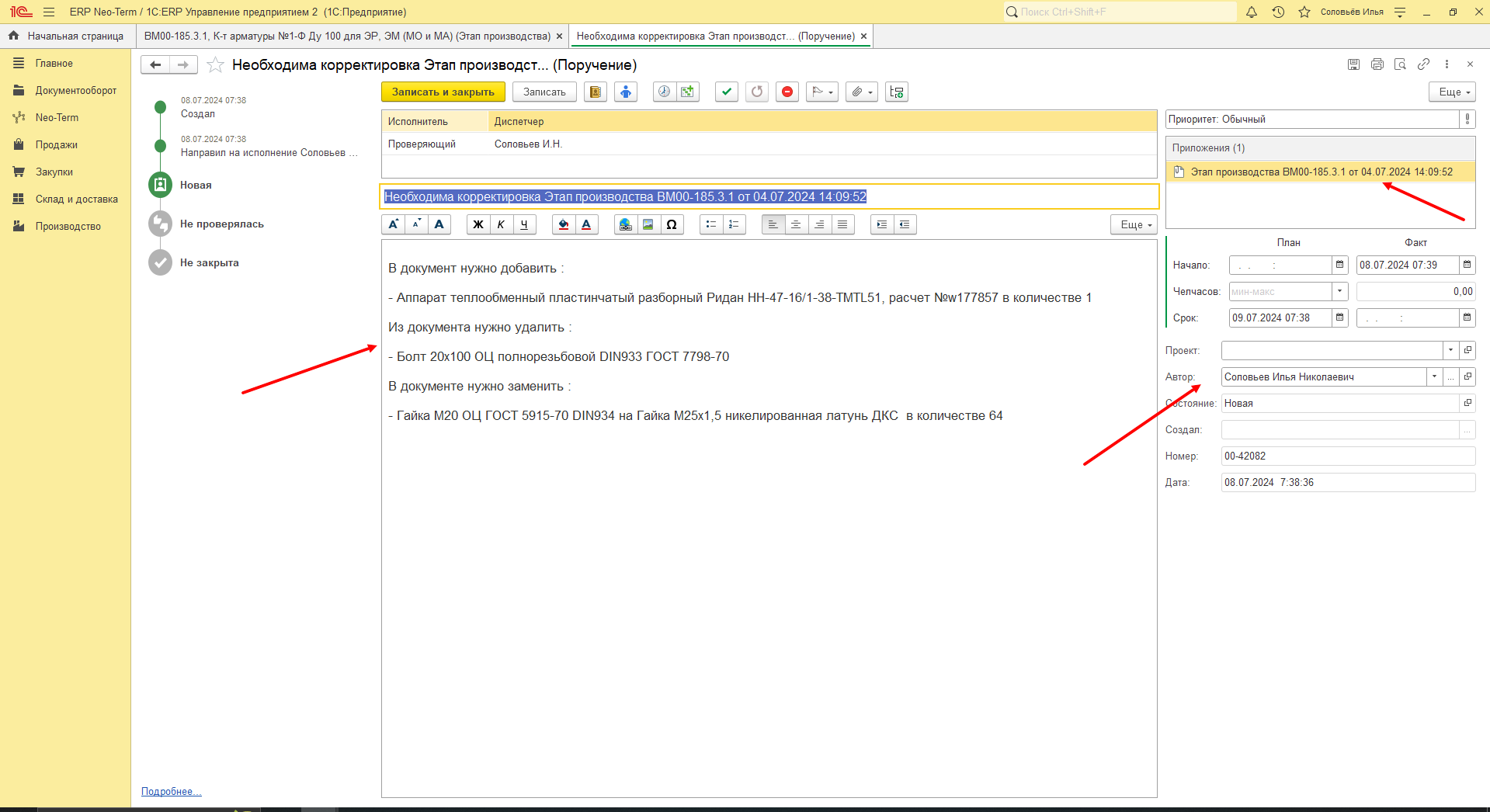Open the background fill color picker
Viewport: 1490px width, 812px height.
point(564,224)
